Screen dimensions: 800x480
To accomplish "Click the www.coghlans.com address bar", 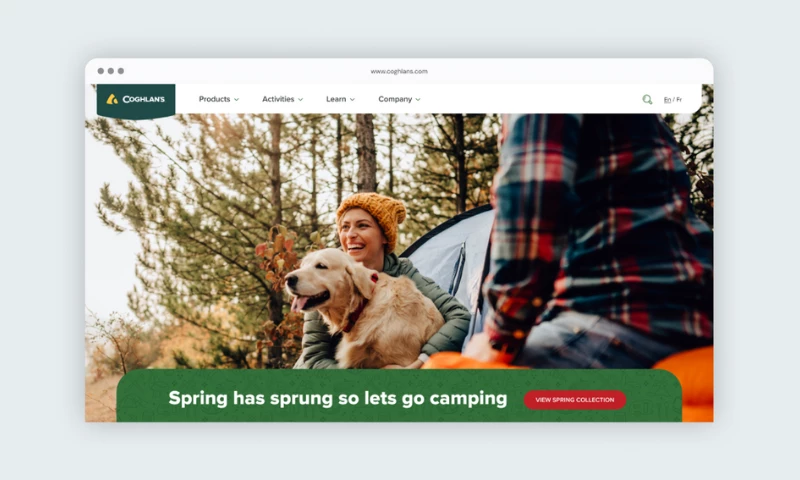I will point(399,71).
